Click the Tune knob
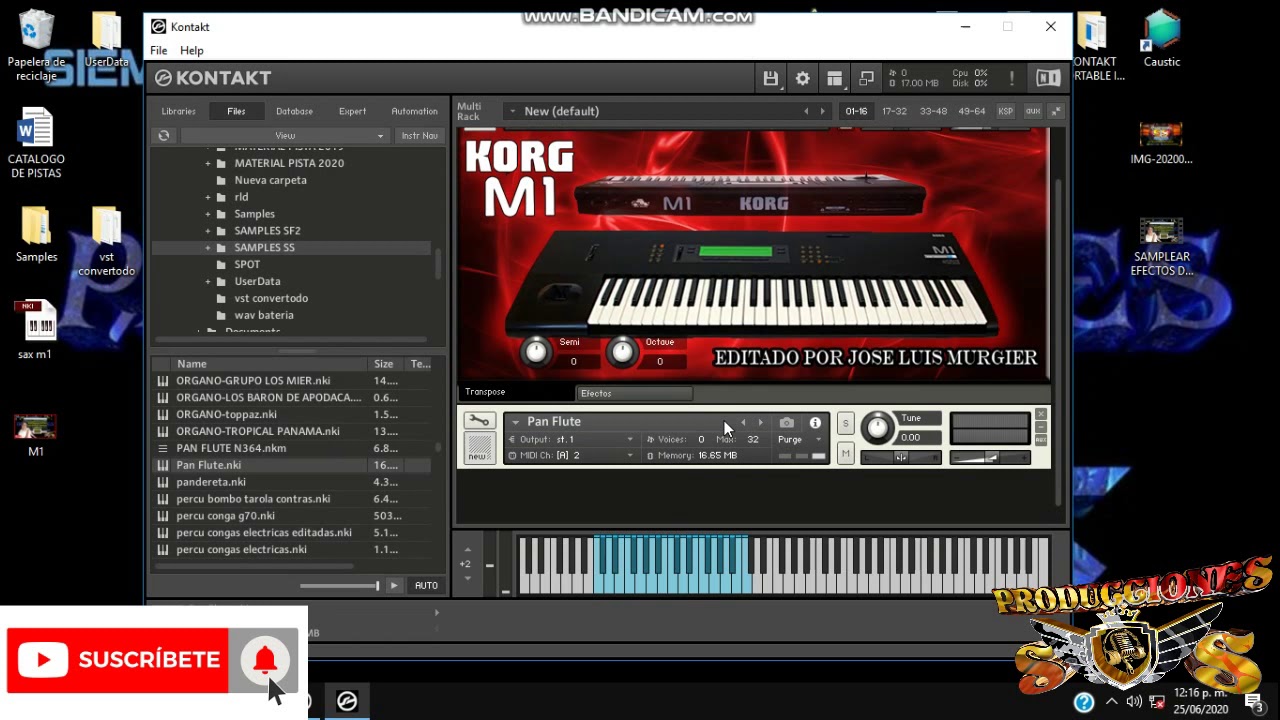This screenshot has width=1280, height=720. [x=877, y=428]
